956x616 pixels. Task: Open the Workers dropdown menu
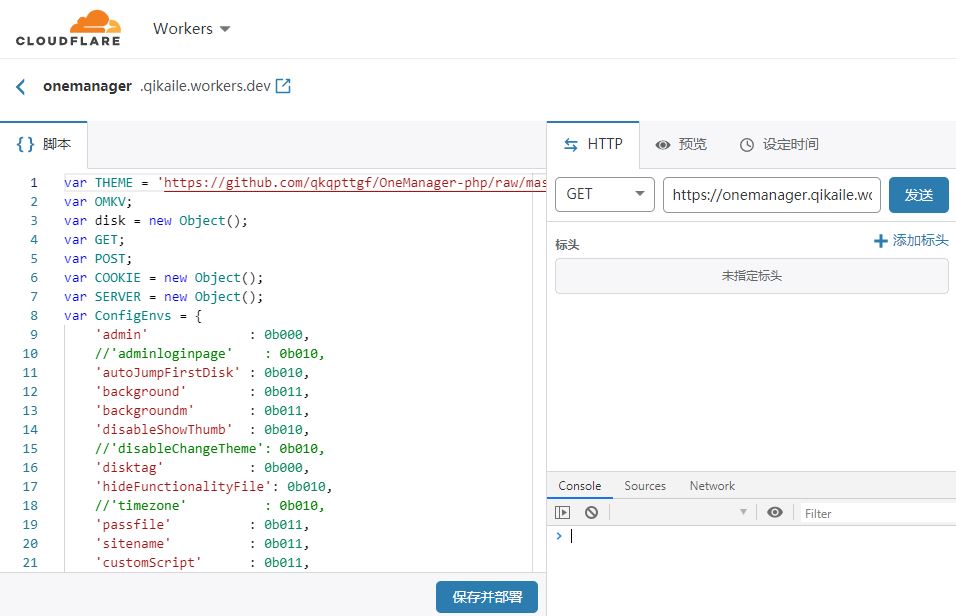point(191,29)
